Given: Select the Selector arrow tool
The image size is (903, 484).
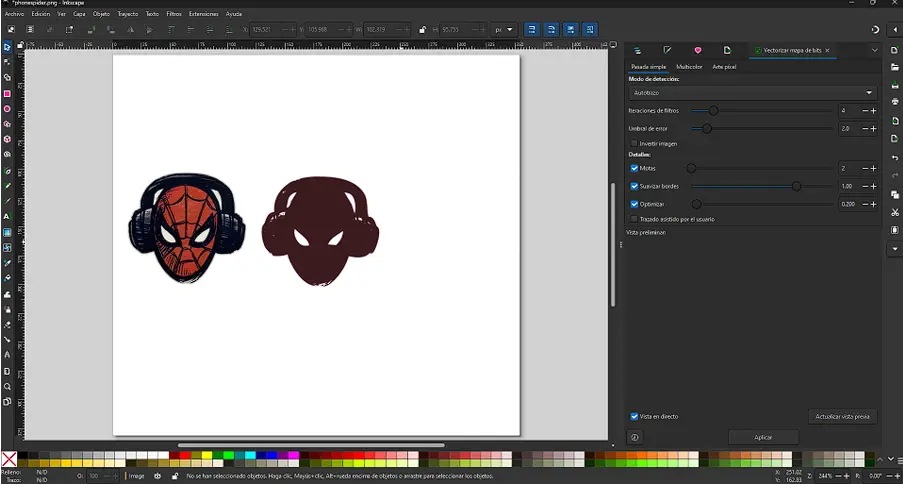Looking at the screenshot, I should click(x=7, y=47).
